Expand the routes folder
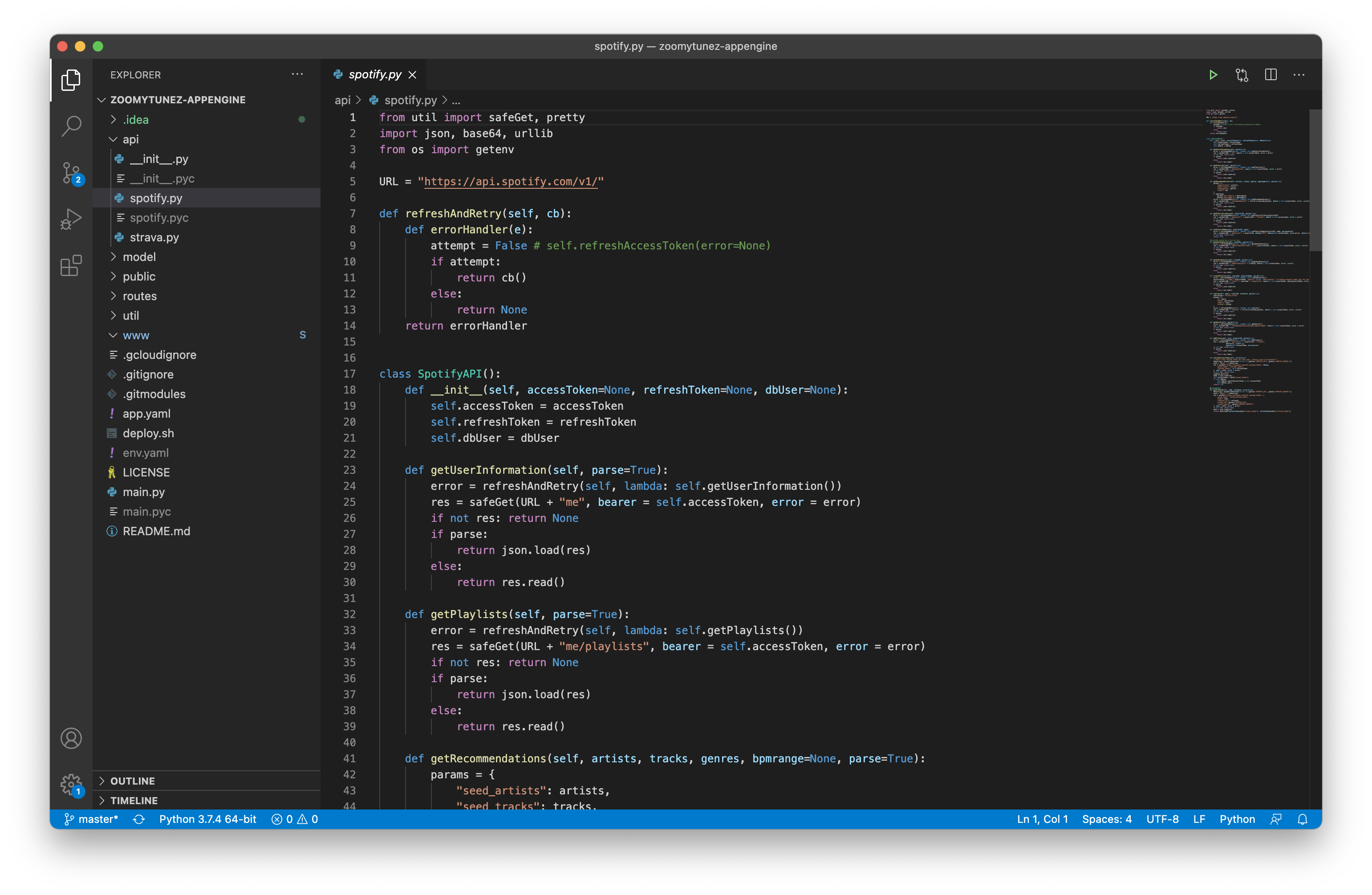 coord(207,296)
